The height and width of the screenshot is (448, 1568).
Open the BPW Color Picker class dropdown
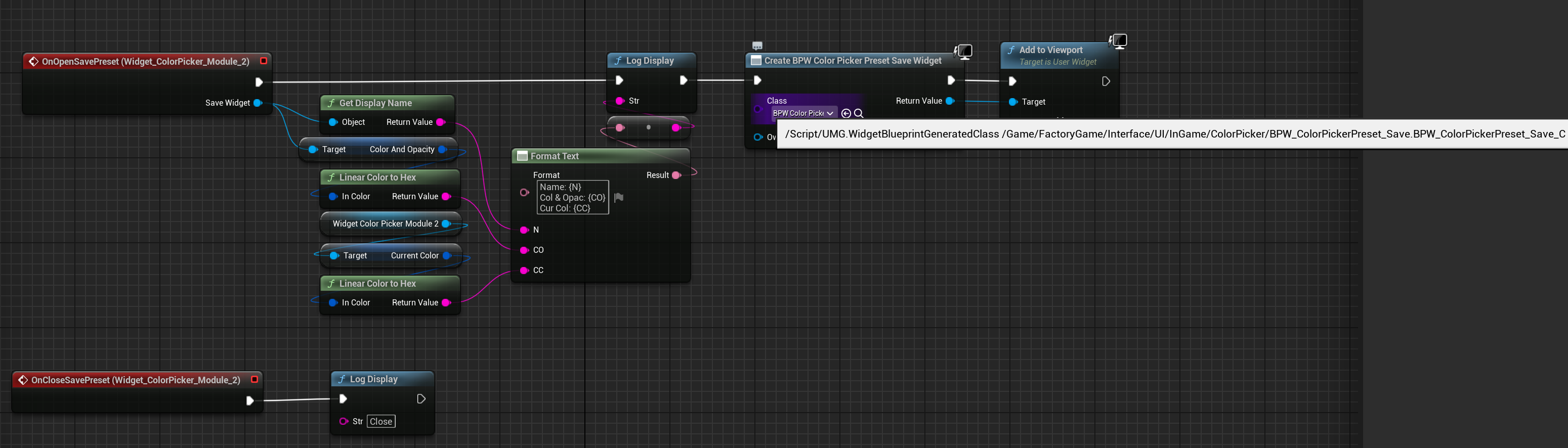[x=803, y=113]
